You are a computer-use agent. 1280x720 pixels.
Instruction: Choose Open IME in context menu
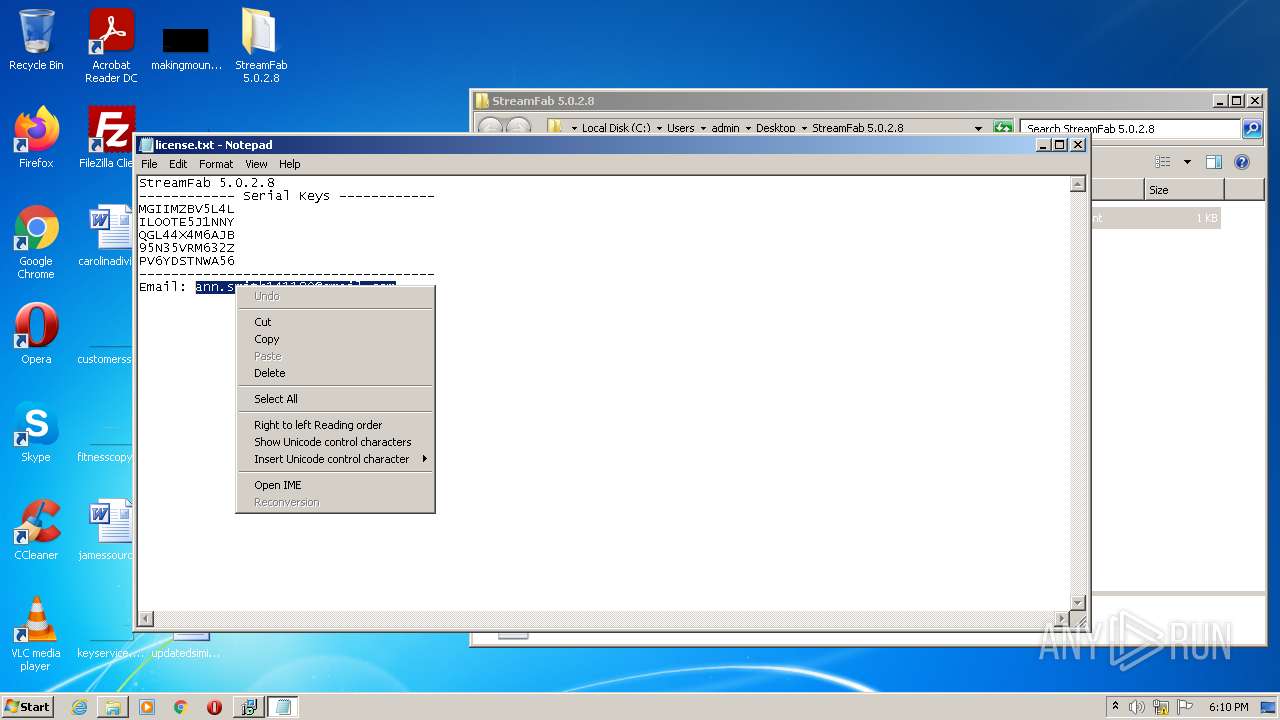tap(335, 485)
